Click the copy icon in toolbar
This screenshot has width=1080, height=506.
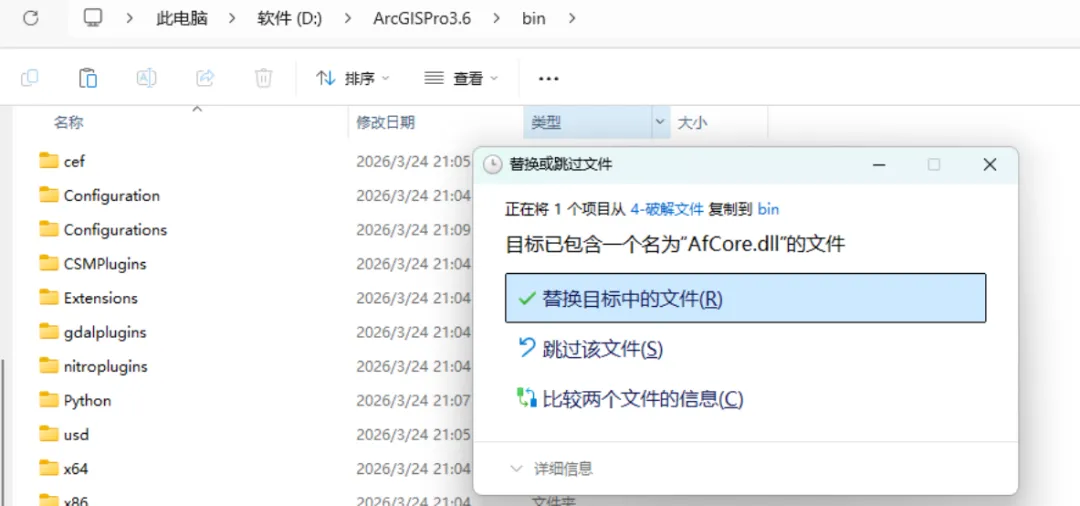(30, 78)
